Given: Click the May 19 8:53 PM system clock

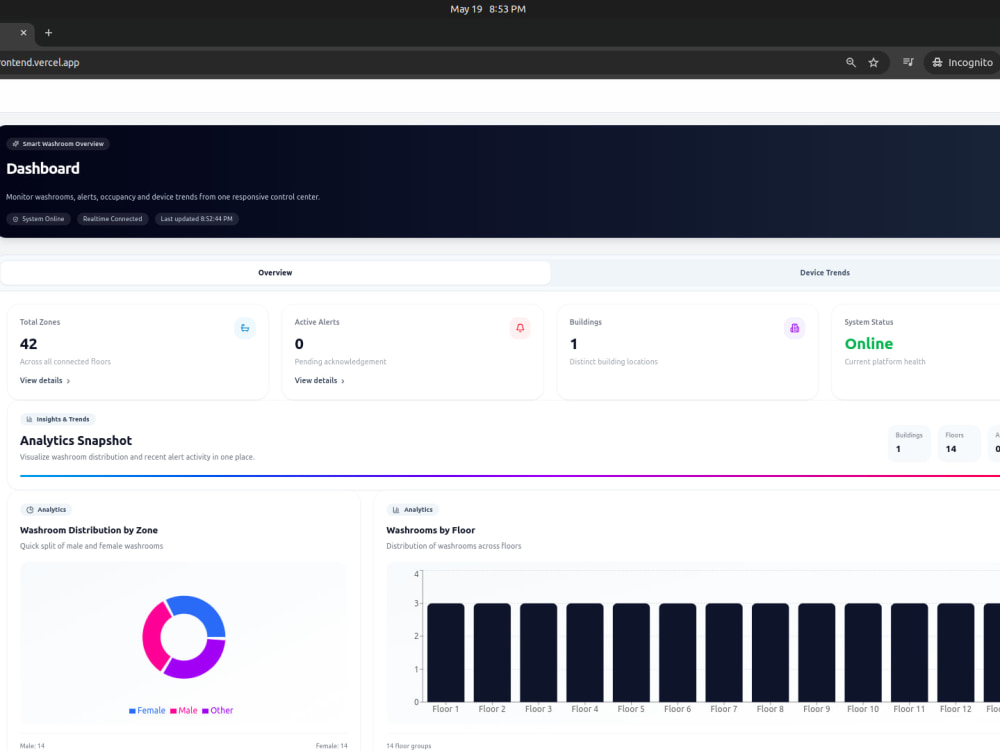Looking at the screenshot, I should click(488, 9).
